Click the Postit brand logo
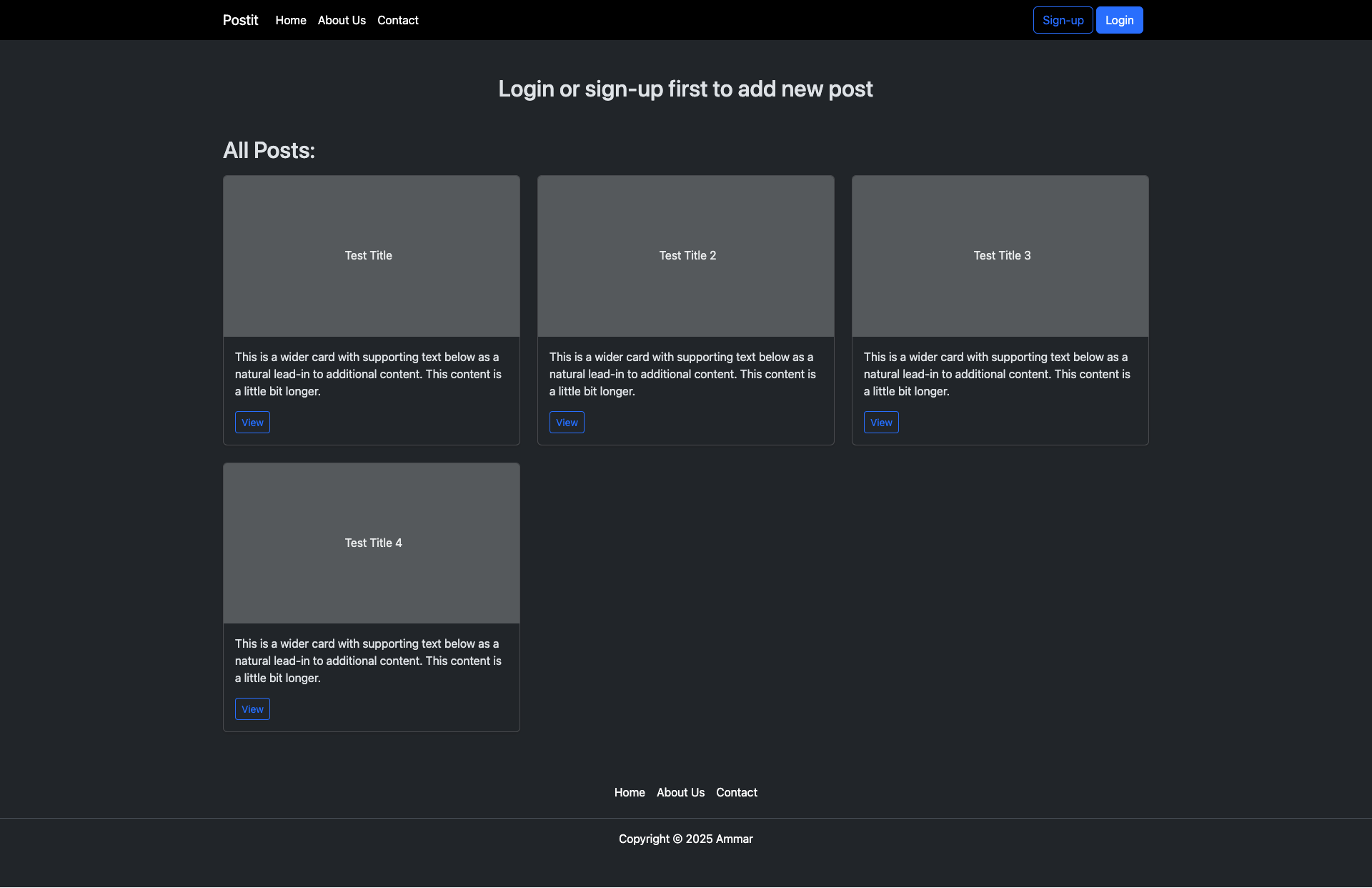1372x888 pixels. pos(240,20)
